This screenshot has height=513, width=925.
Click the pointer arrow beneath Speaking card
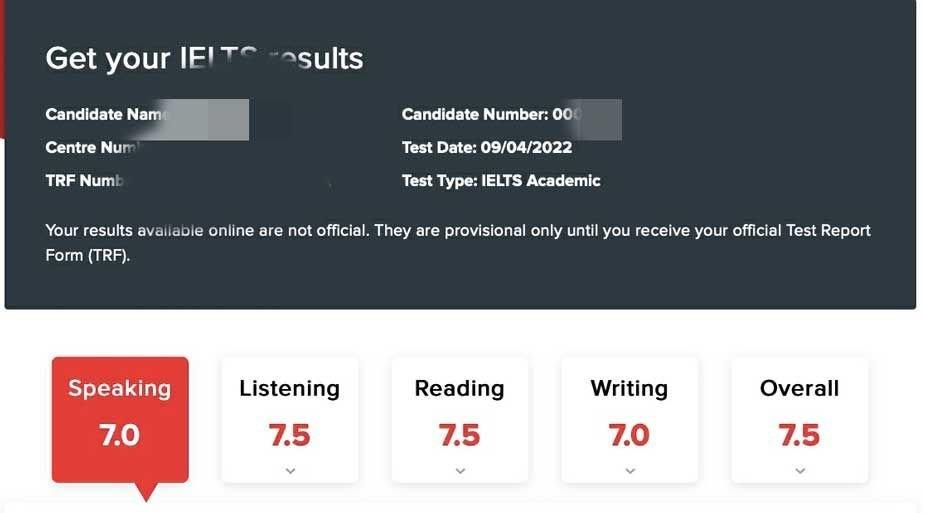coord(147,492)
